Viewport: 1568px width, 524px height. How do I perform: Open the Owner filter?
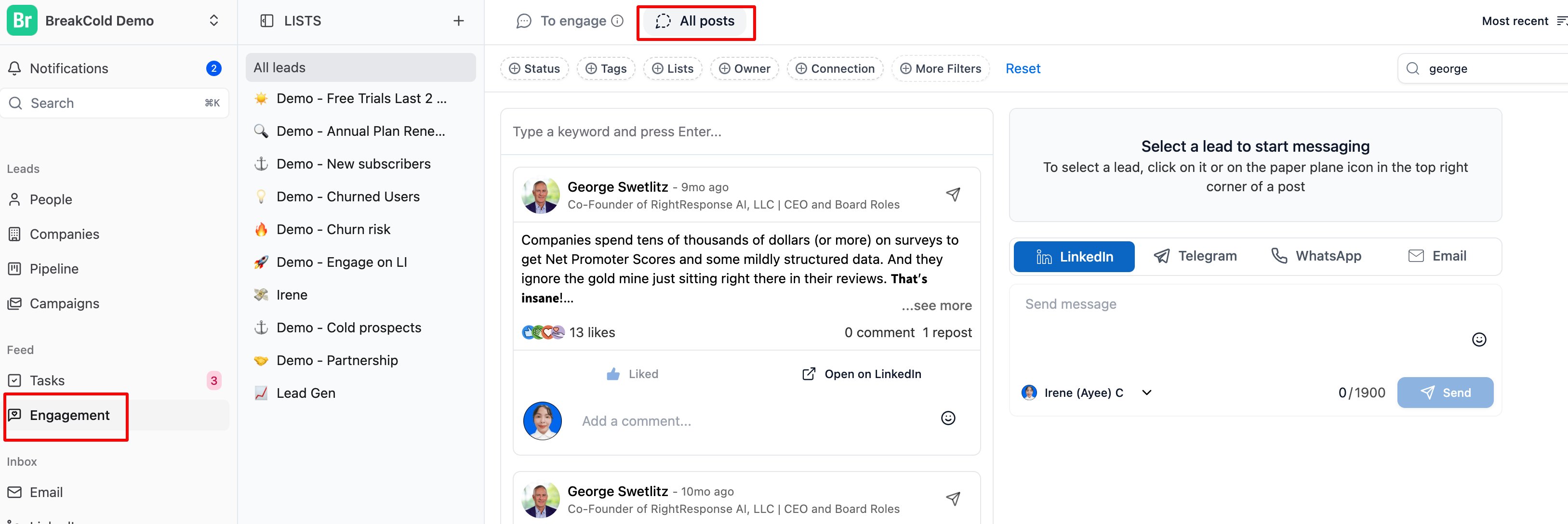(744, 69)
